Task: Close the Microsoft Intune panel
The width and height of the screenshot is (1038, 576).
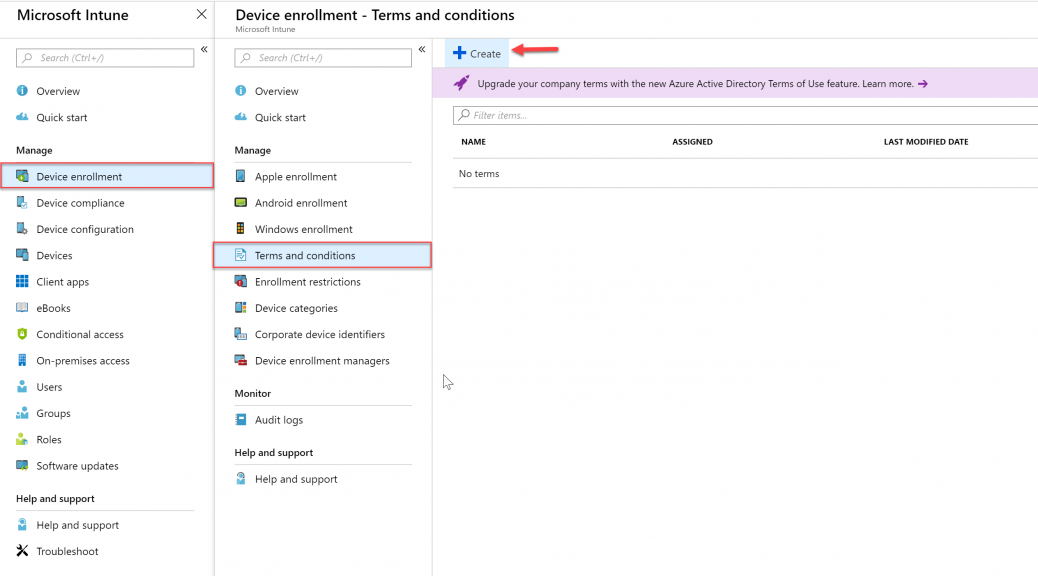Action: point(202,14)
